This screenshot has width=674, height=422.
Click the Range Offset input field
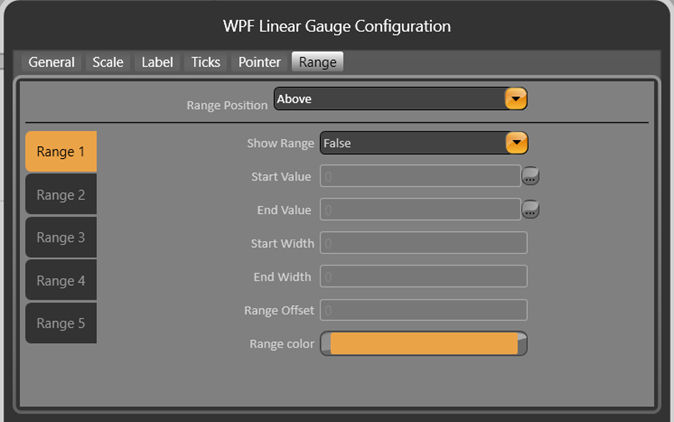point(423,310)
